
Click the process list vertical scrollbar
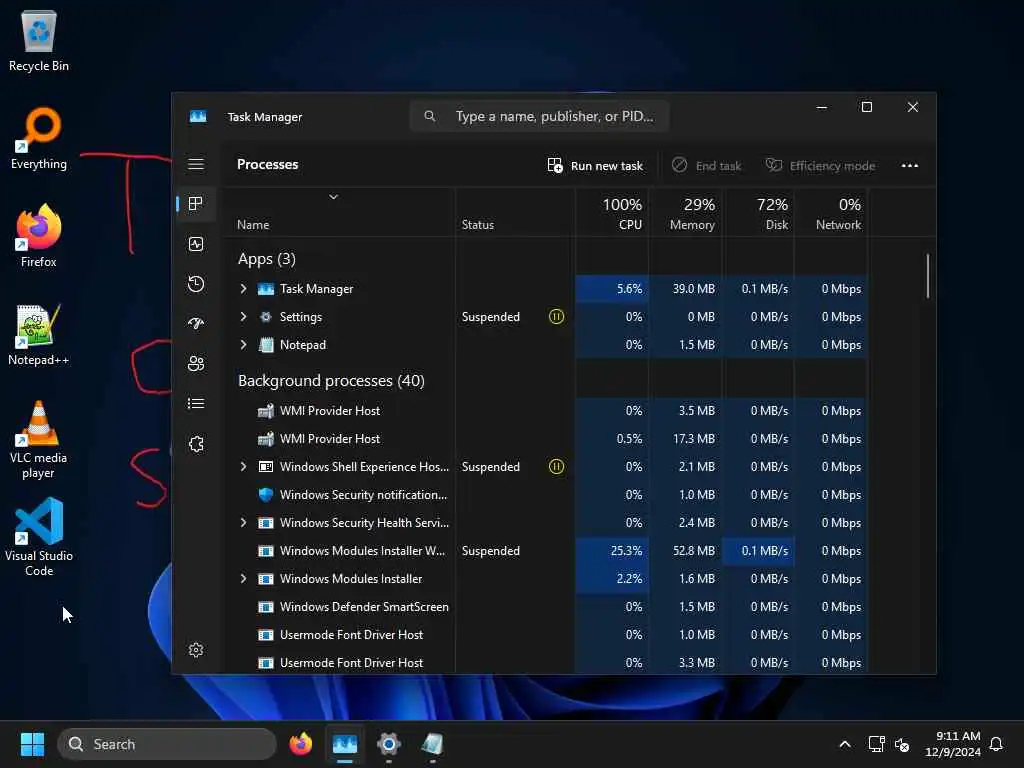927,276
